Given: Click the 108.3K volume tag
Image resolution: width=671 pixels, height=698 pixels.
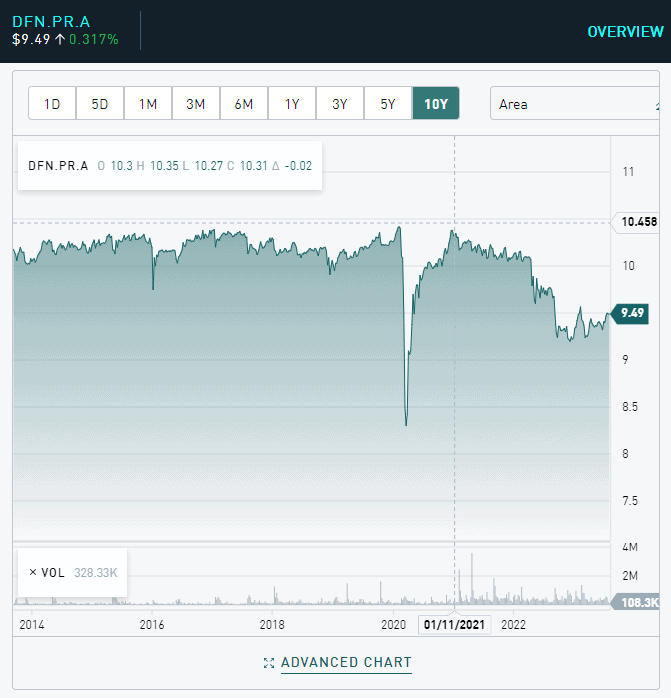Looking at the screenshot, I should tap(637, 602).
